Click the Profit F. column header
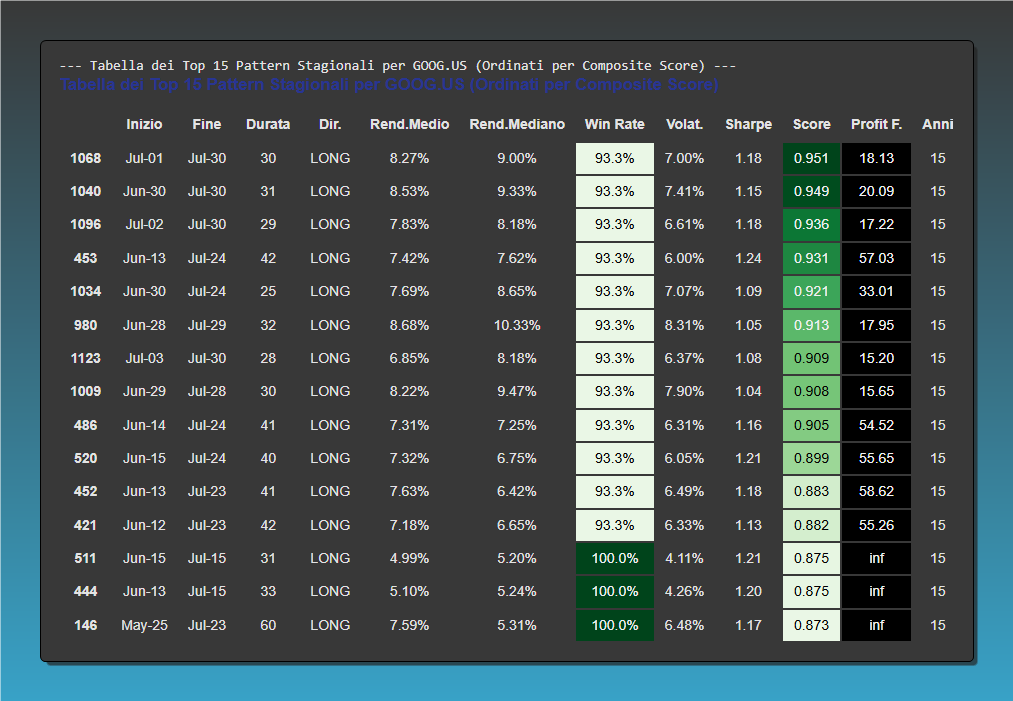This screenshot has width=1013, height=701. click(x=876, y=124)
